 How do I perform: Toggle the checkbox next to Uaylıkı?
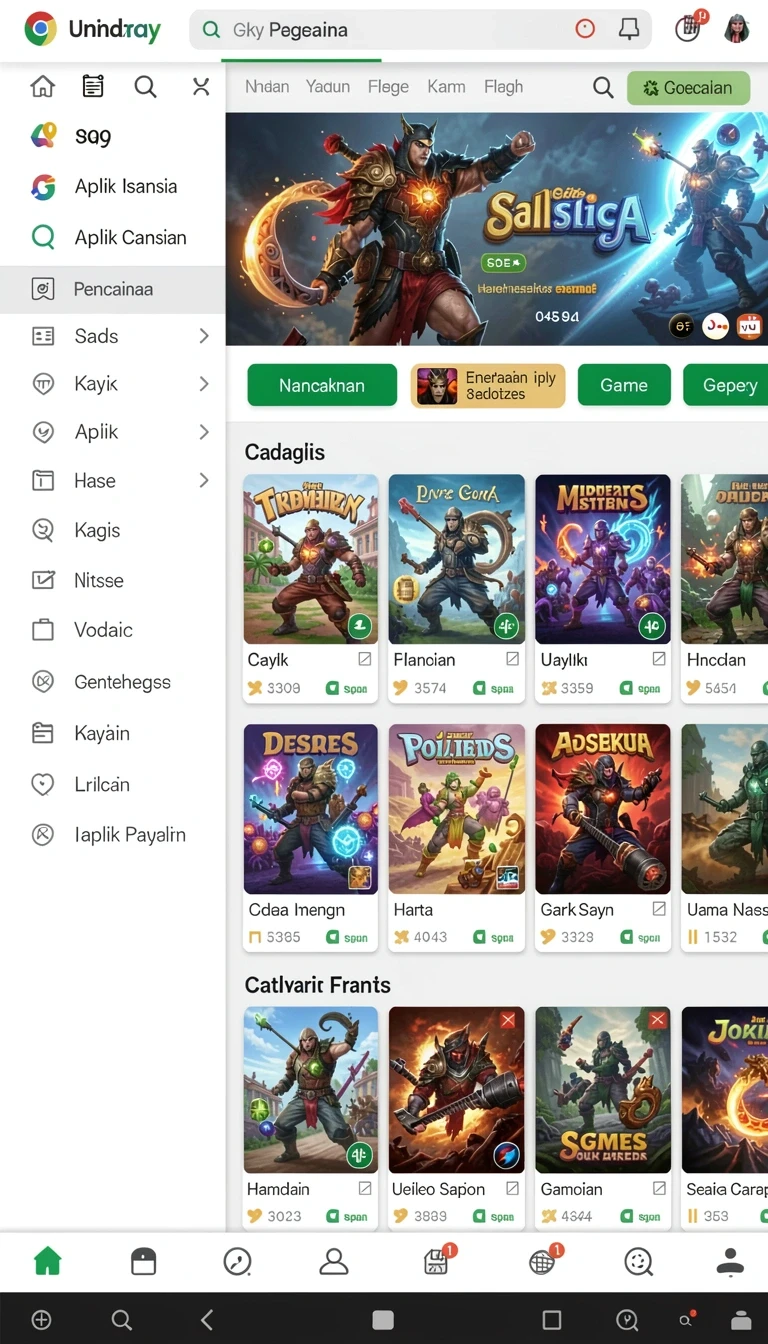tap(659, 659)
